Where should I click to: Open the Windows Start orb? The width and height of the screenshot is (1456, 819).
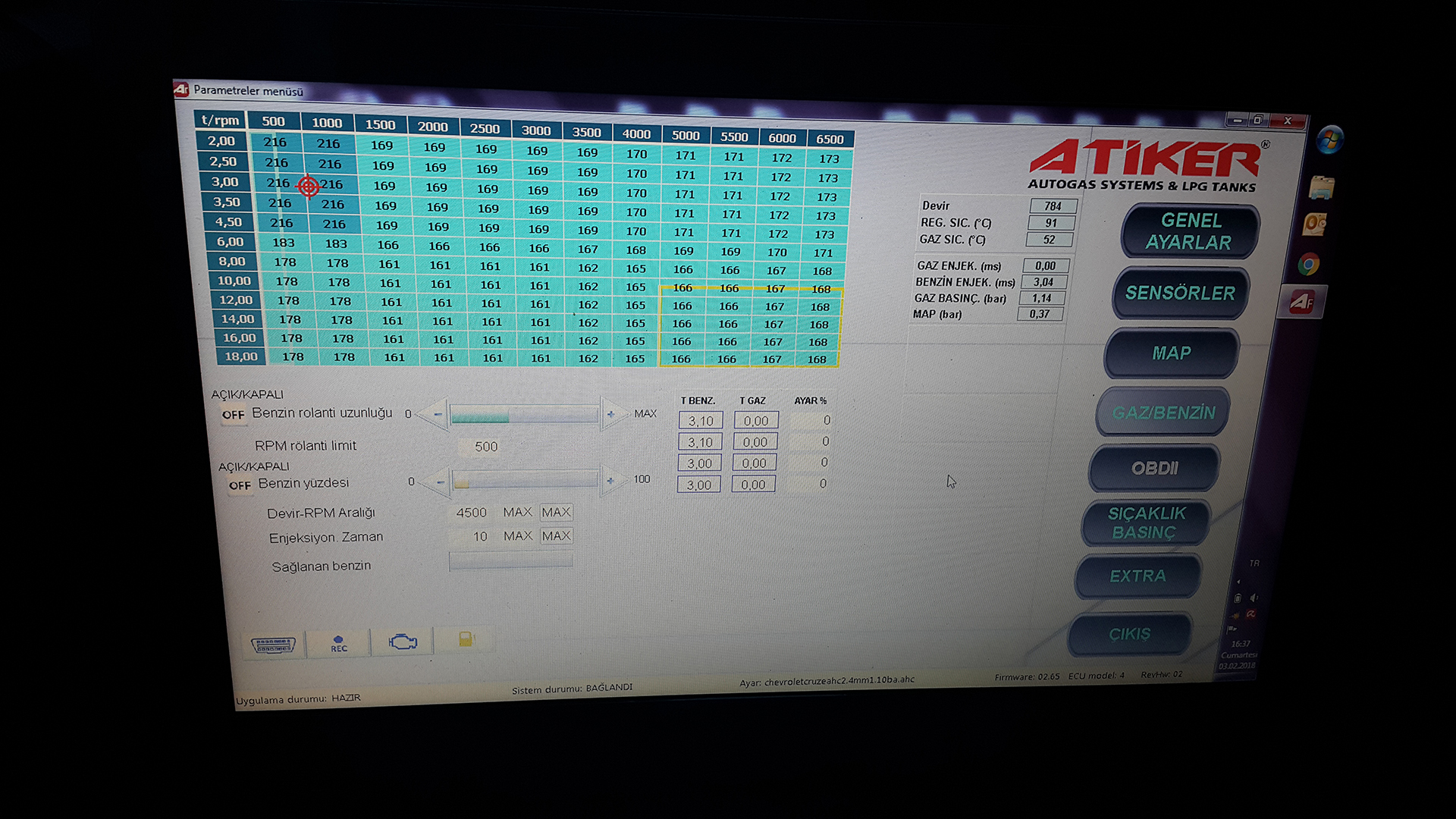pos(1330,140)
